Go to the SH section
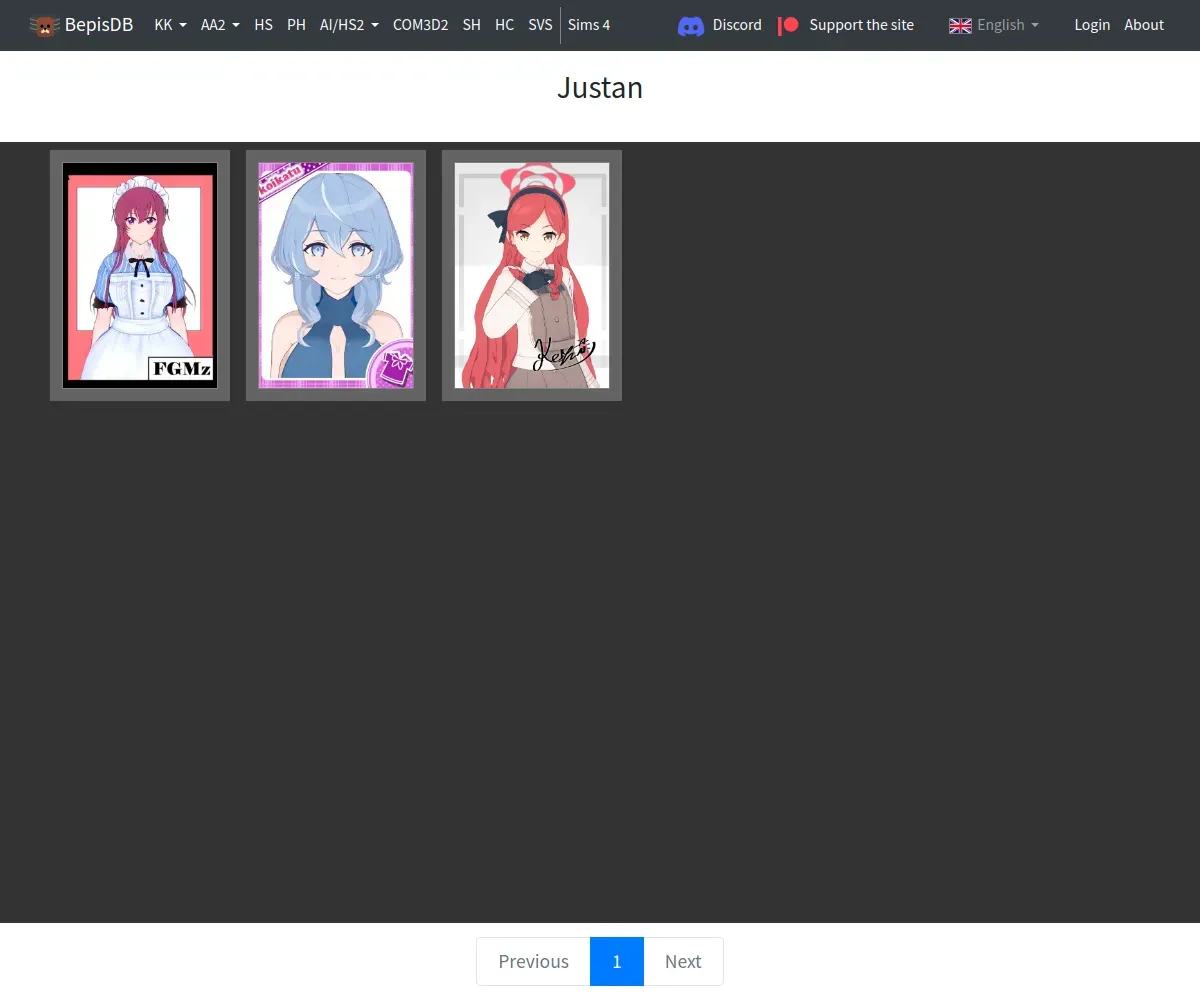This screenshot has height=1000, width=1200. 472,25
